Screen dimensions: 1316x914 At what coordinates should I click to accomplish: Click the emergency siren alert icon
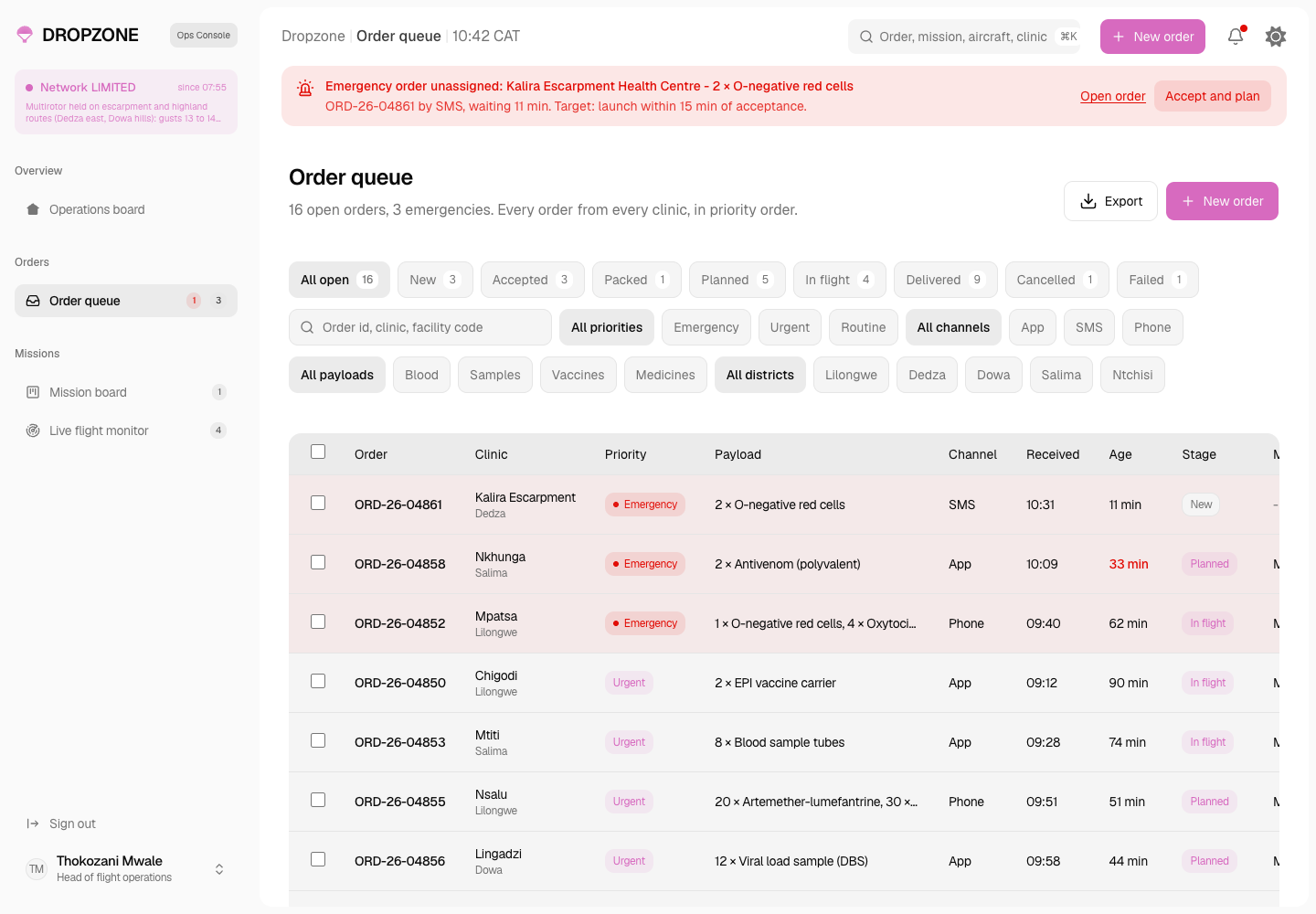point(305,88)
